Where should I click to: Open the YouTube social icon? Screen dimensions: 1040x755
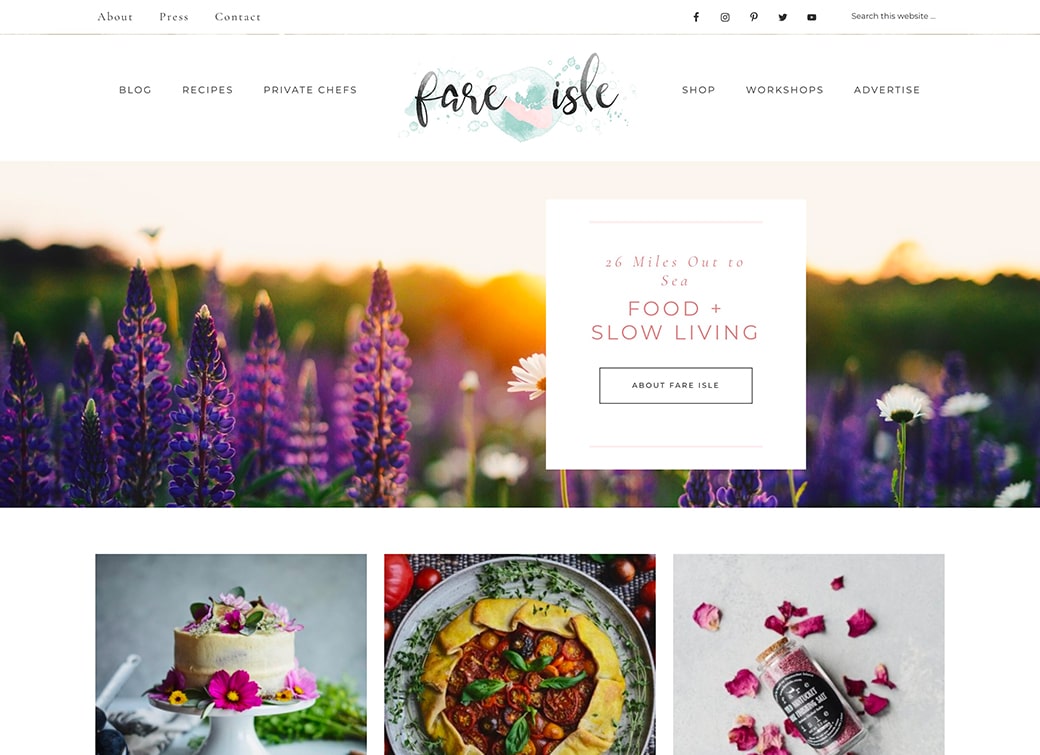[811, 17]
